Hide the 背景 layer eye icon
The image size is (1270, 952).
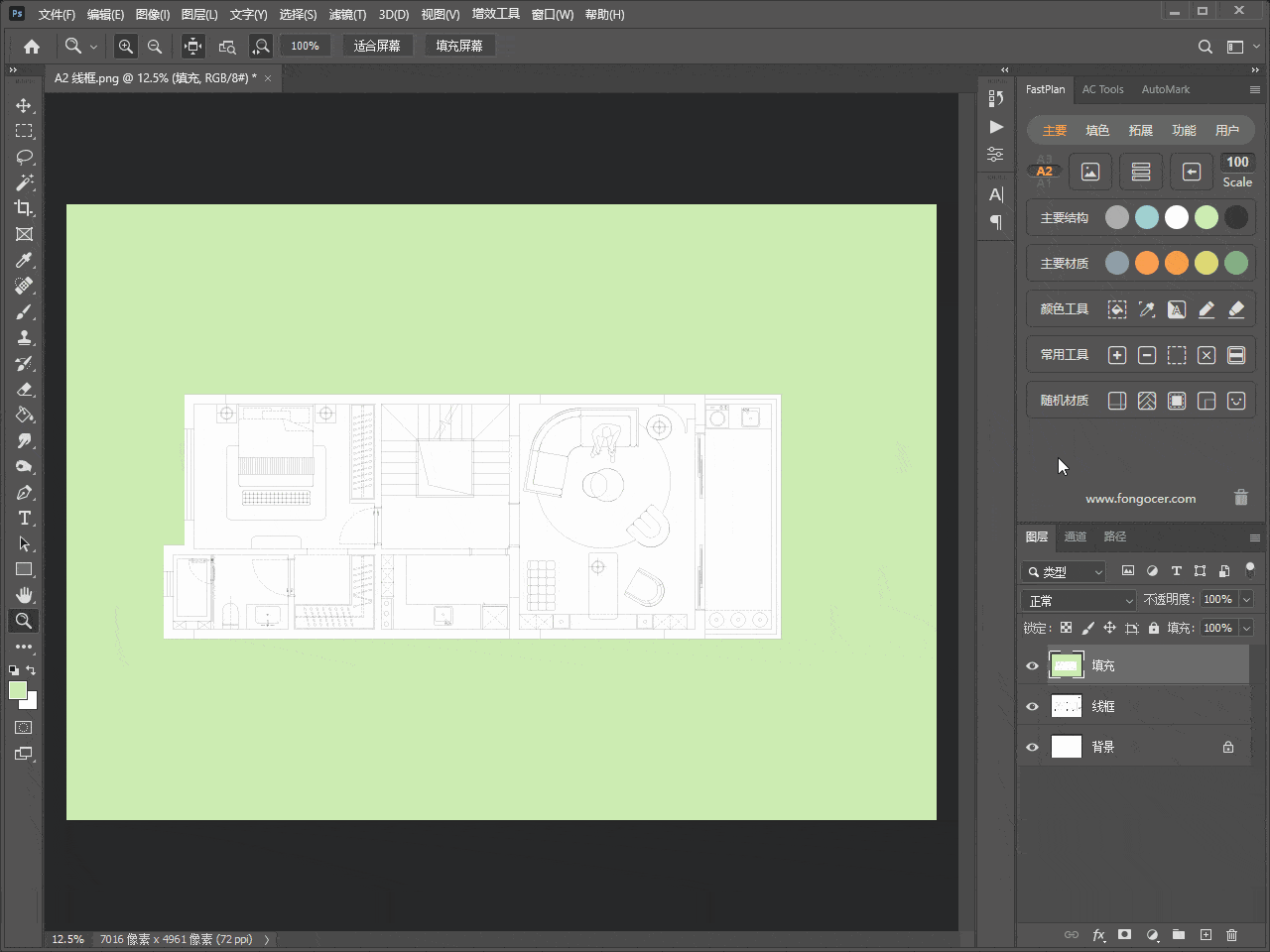tap(1032, 747)
